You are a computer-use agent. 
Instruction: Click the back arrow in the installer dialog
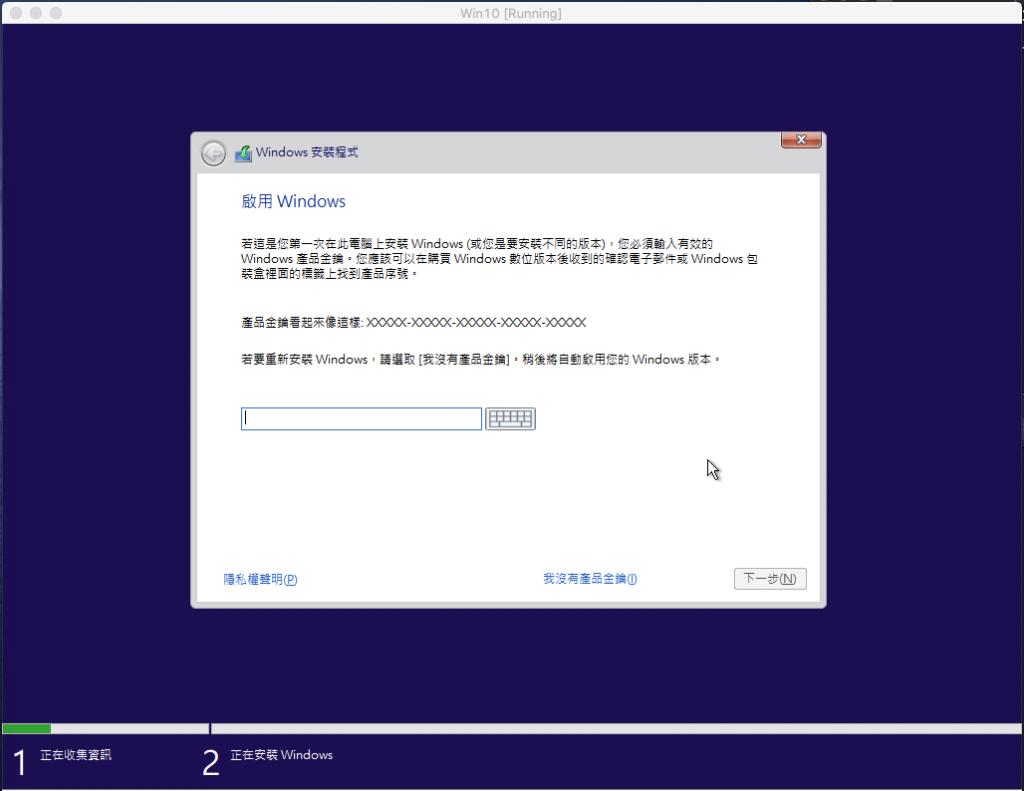pyautogui.click(x=213, y=152)
